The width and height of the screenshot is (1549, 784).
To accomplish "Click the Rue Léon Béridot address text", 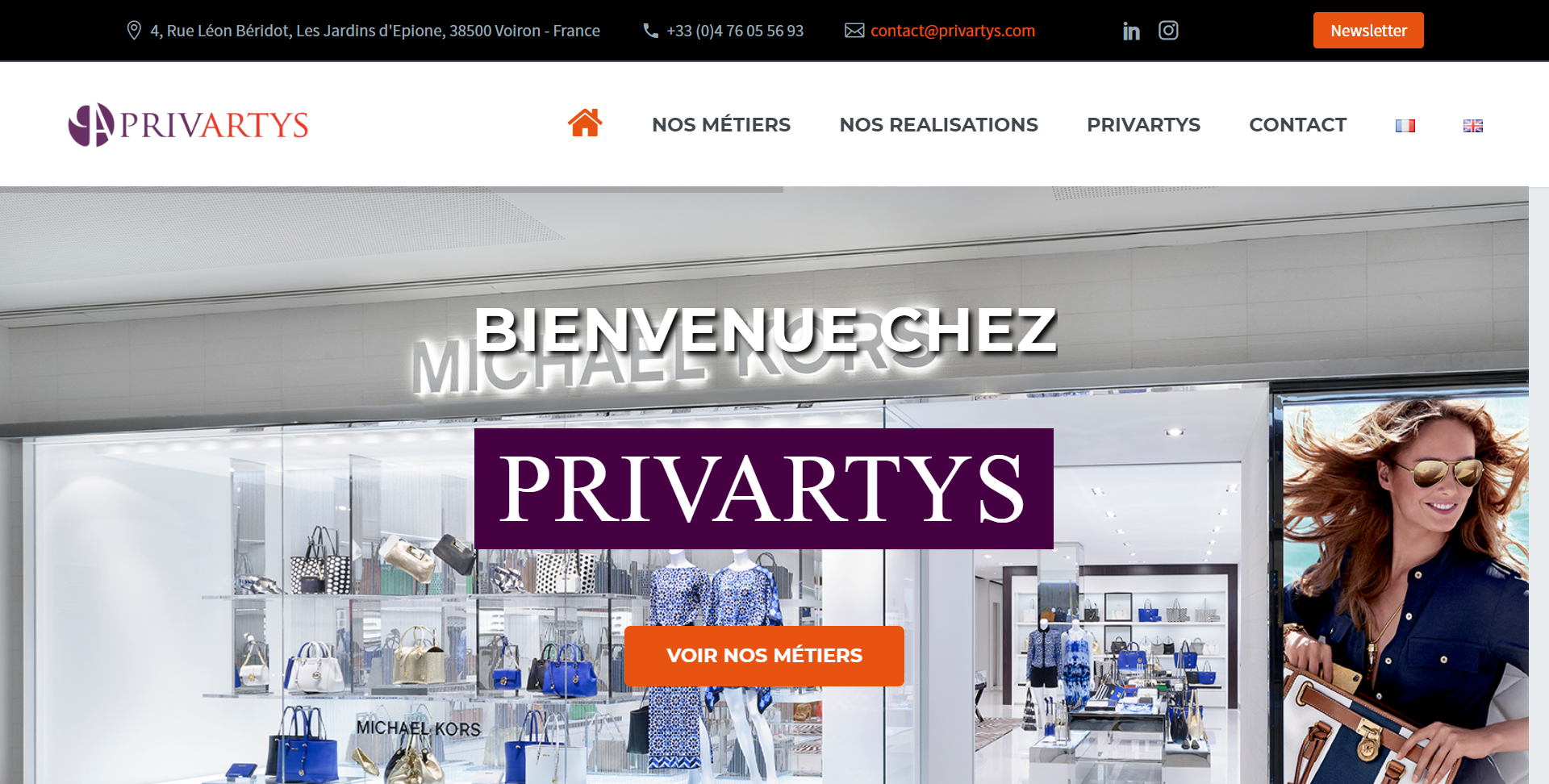I will click(x=375, y=31).
